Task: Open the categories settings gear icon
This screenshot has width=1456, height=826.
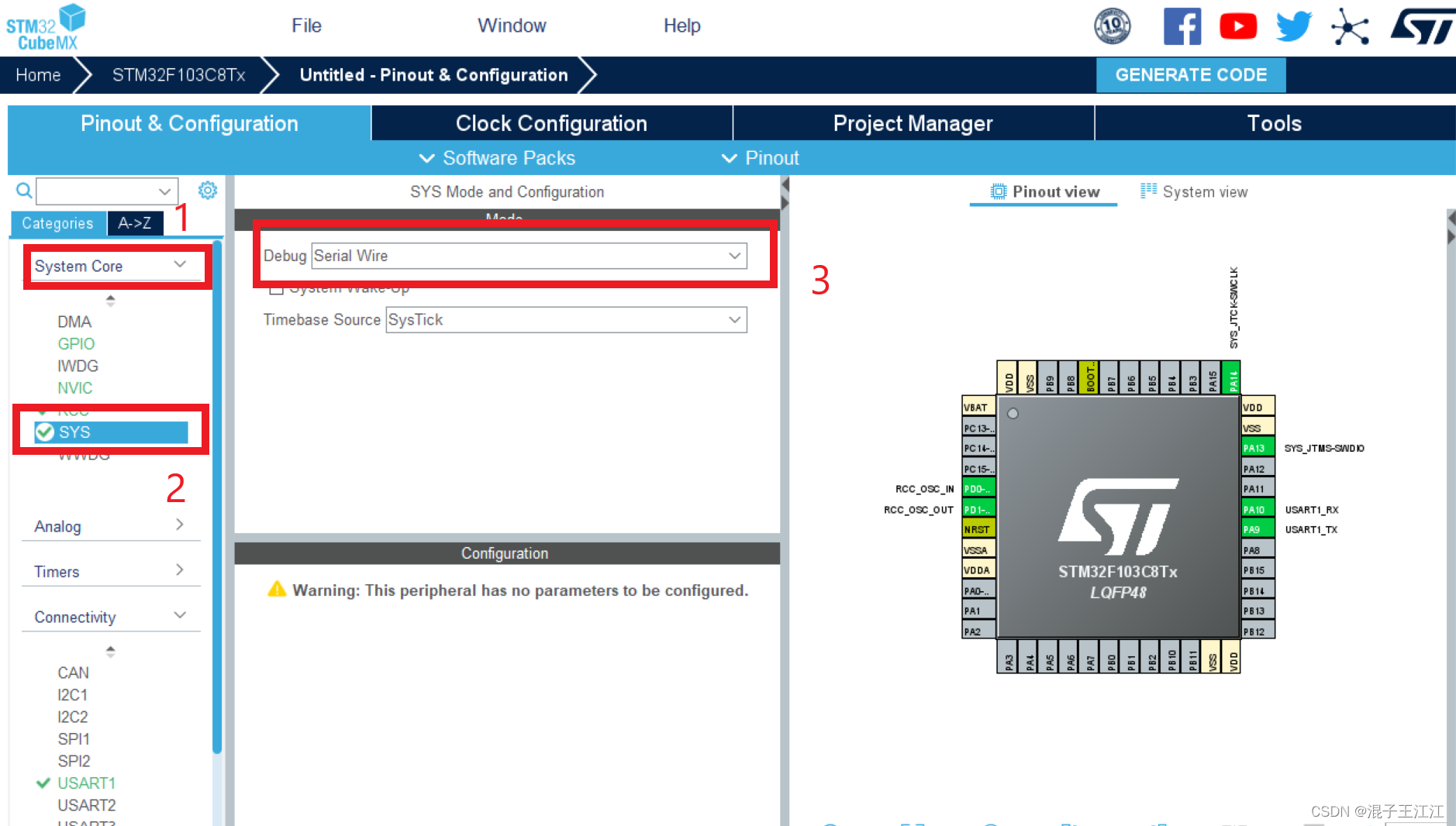Action: (207, 191)
